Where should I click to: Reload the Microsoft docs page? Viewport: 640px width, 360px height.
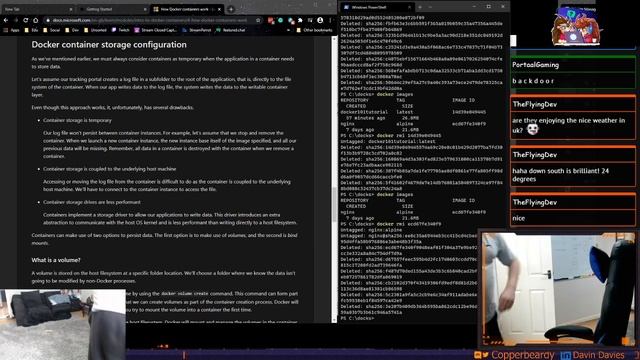click(25, 20)
